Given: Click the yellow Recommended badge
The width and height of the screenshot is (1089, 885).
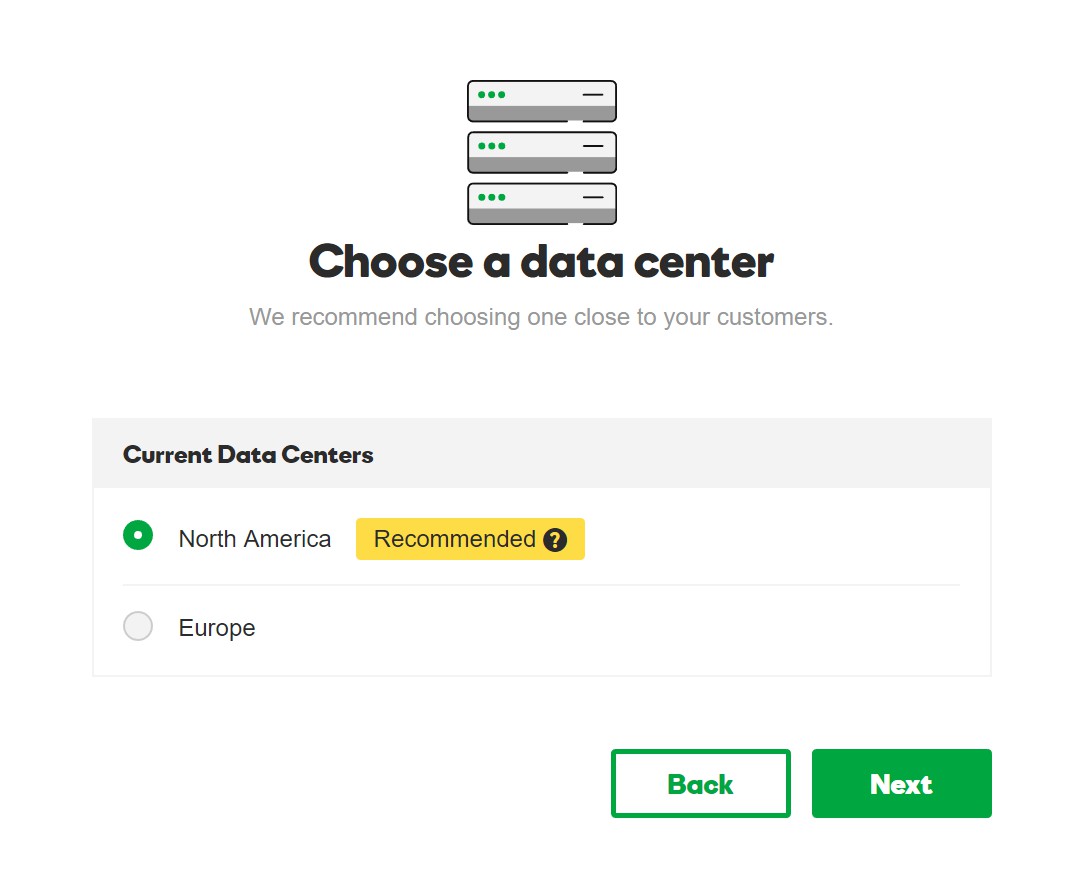Looking at the screenshot, I should (470, 539).
